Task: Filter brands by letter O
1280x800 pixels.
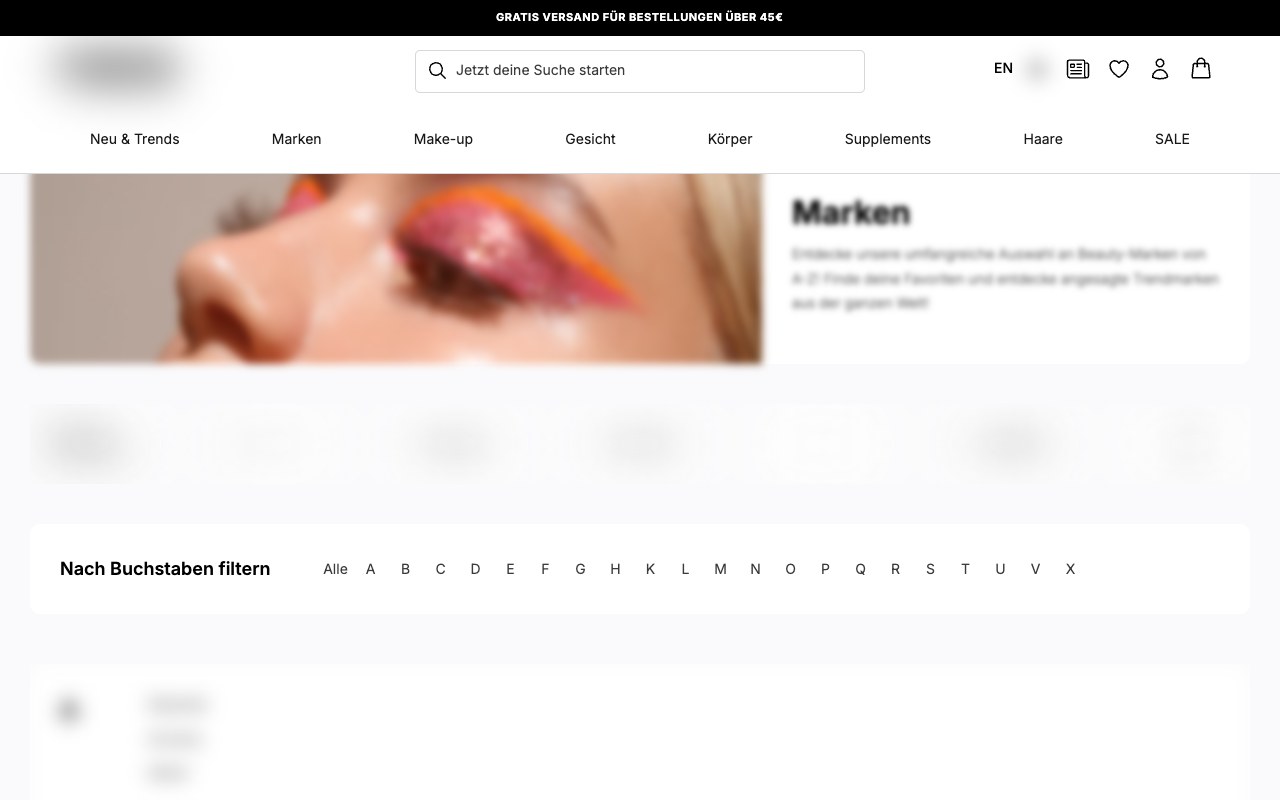Action: click(x=790, y=569)
